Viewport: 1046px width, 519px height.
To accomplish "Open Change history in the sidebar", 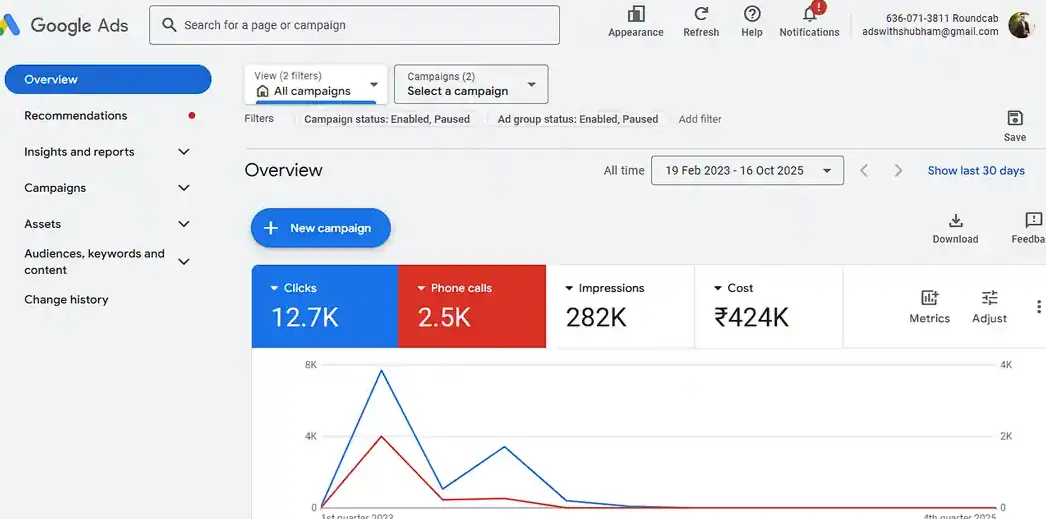I will click(x=66, y=300).
